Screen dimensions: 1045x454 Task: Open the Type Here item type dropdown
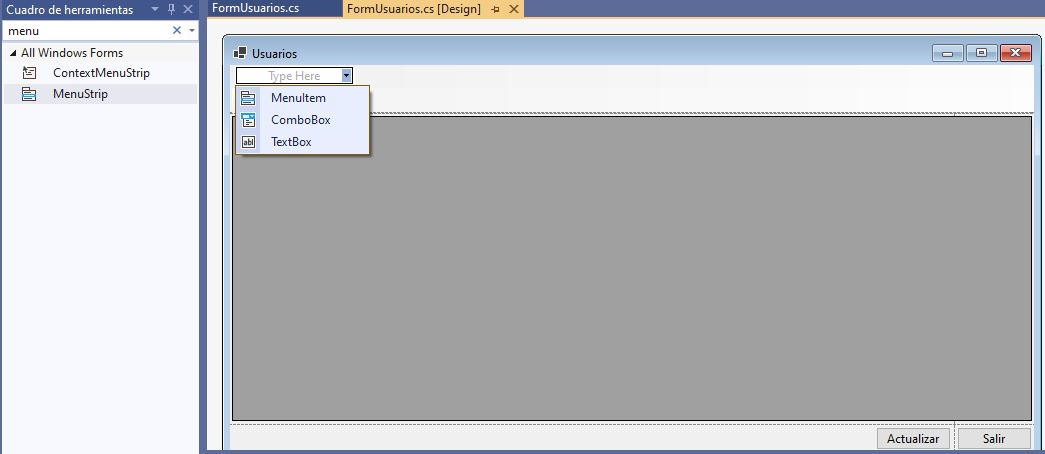347,76
